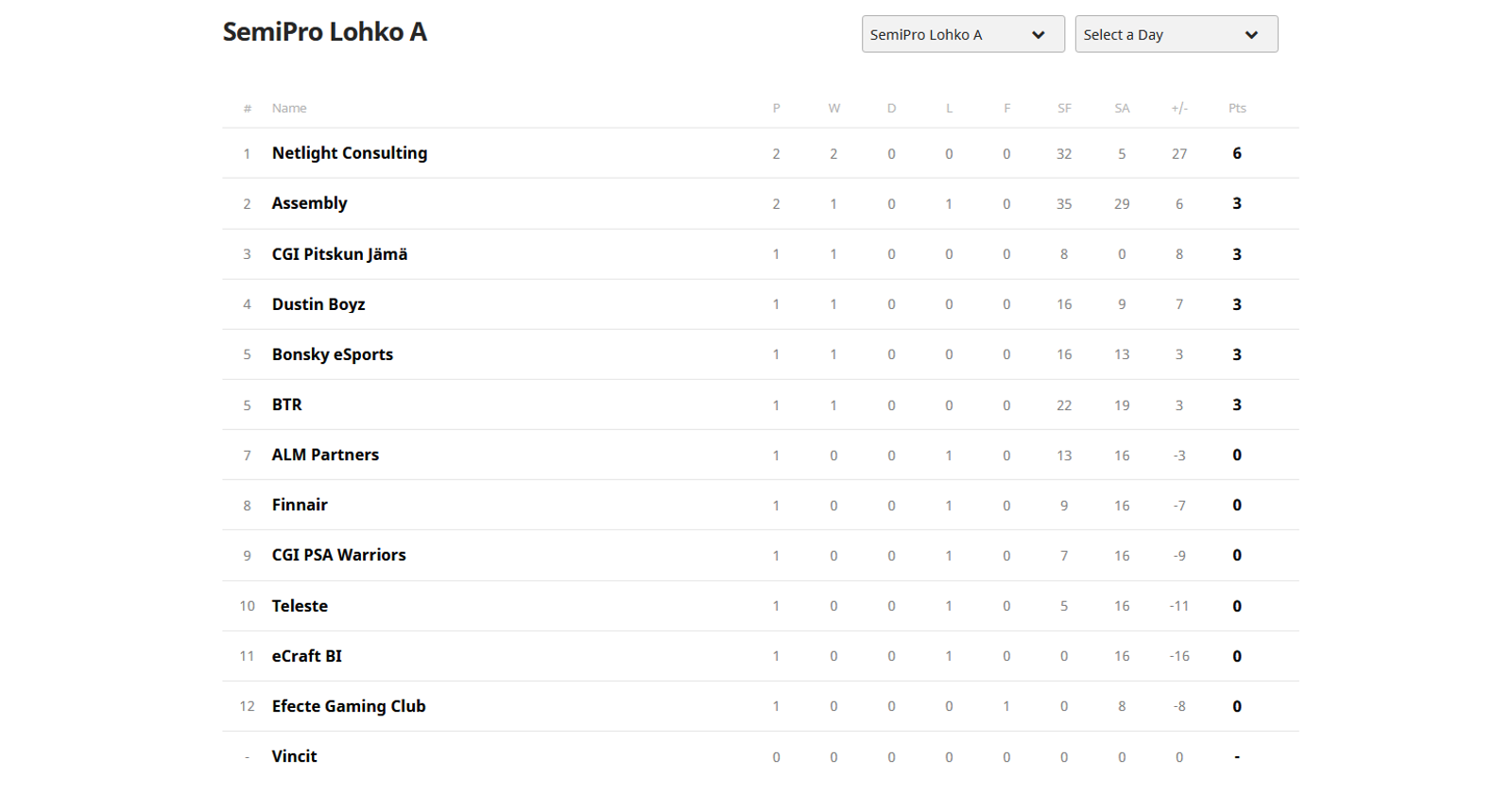Click the Vincit team name
The width and height of the screenshot is (1512, 794).
294,756
